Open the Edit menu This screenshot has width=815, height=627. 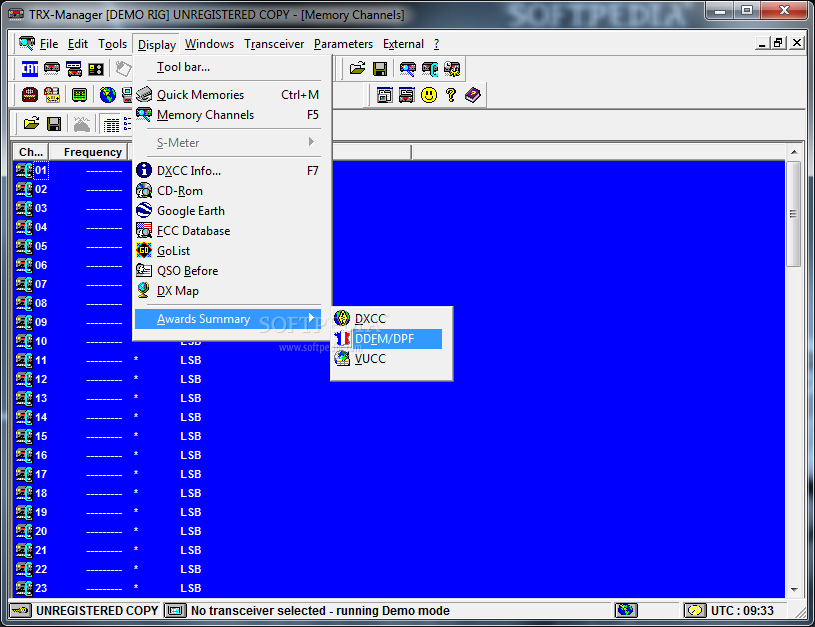(x=78, y=44)
